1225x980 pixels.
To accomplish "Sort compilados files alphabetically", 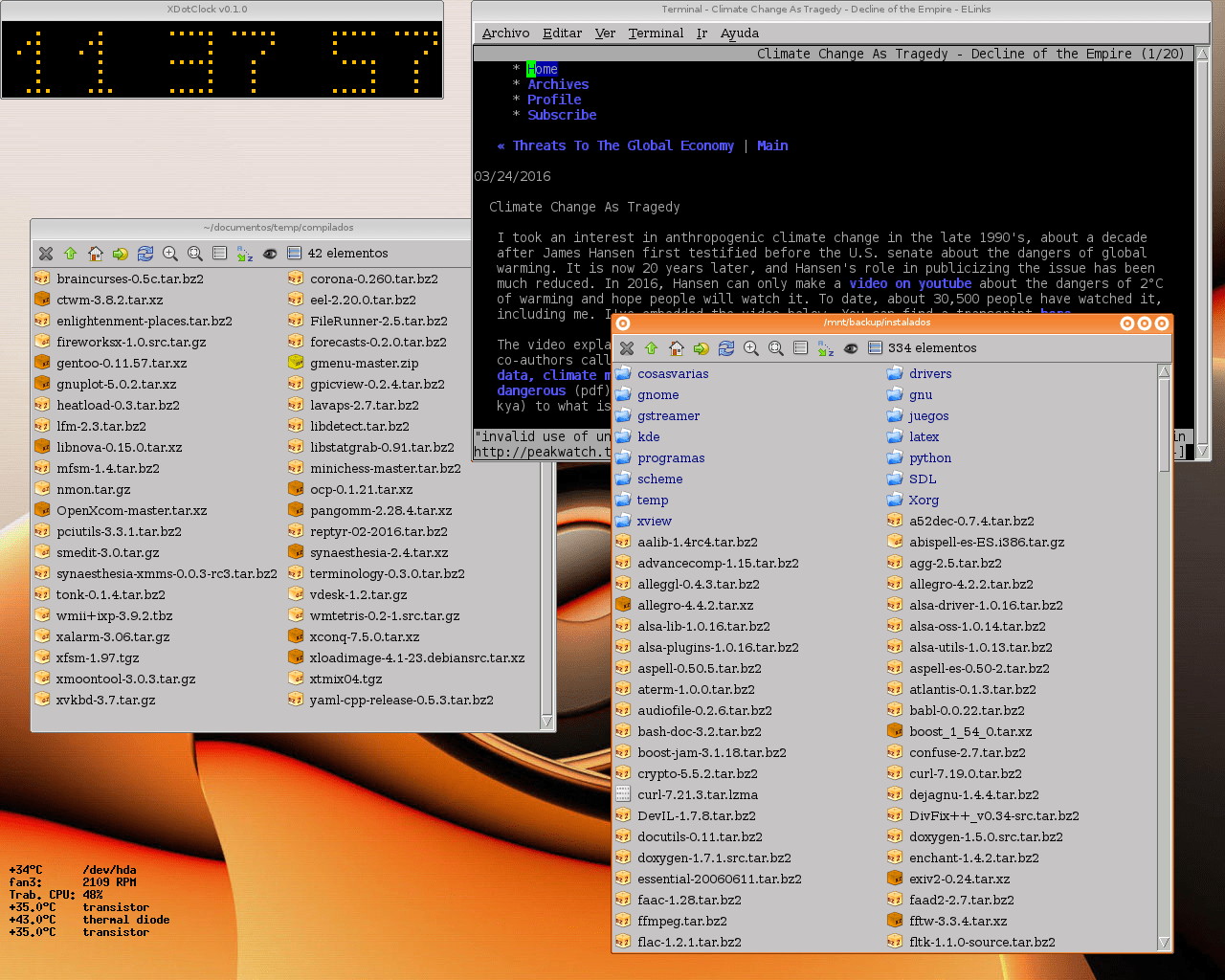I will [244, 254].
